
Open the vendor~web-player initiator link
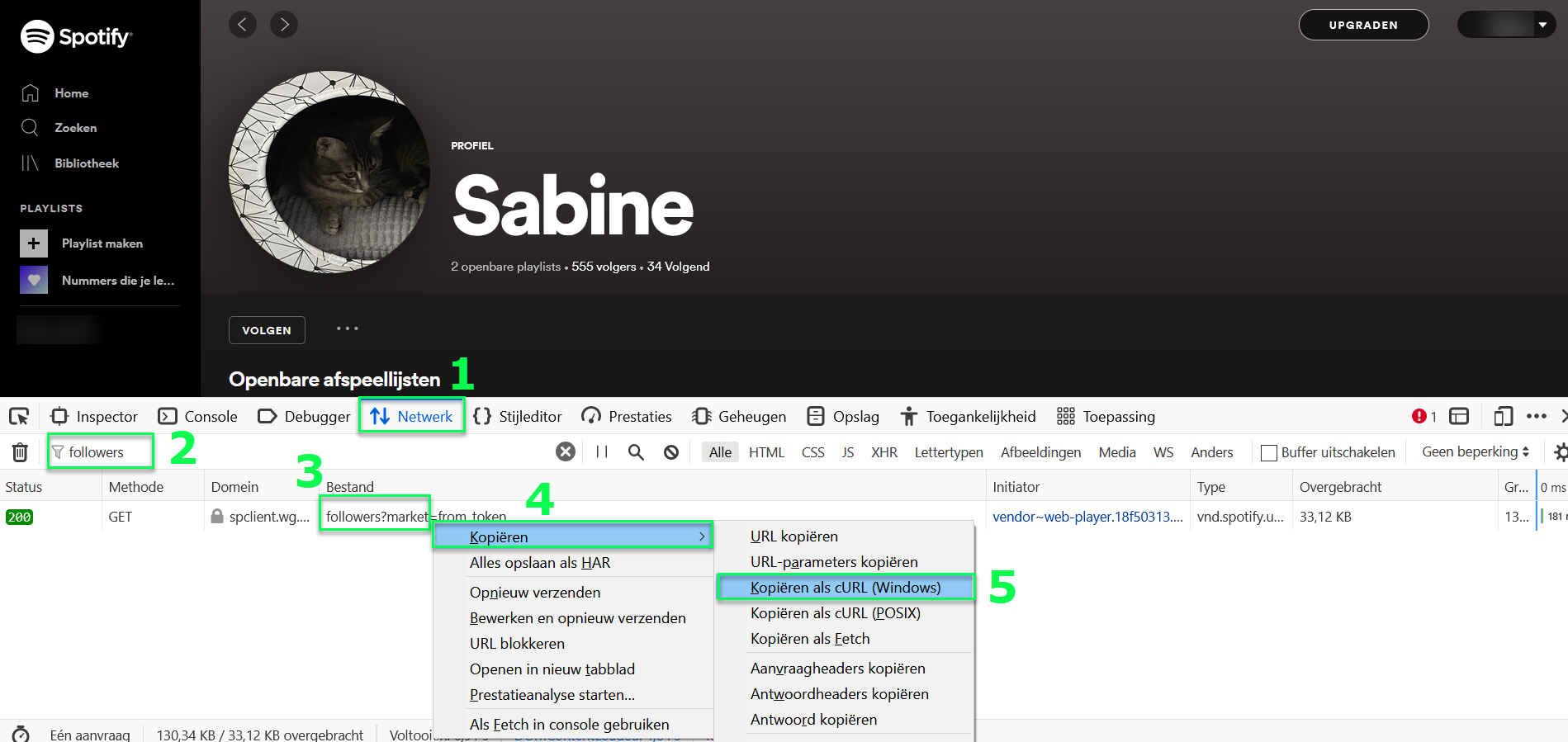point(1087,517)
